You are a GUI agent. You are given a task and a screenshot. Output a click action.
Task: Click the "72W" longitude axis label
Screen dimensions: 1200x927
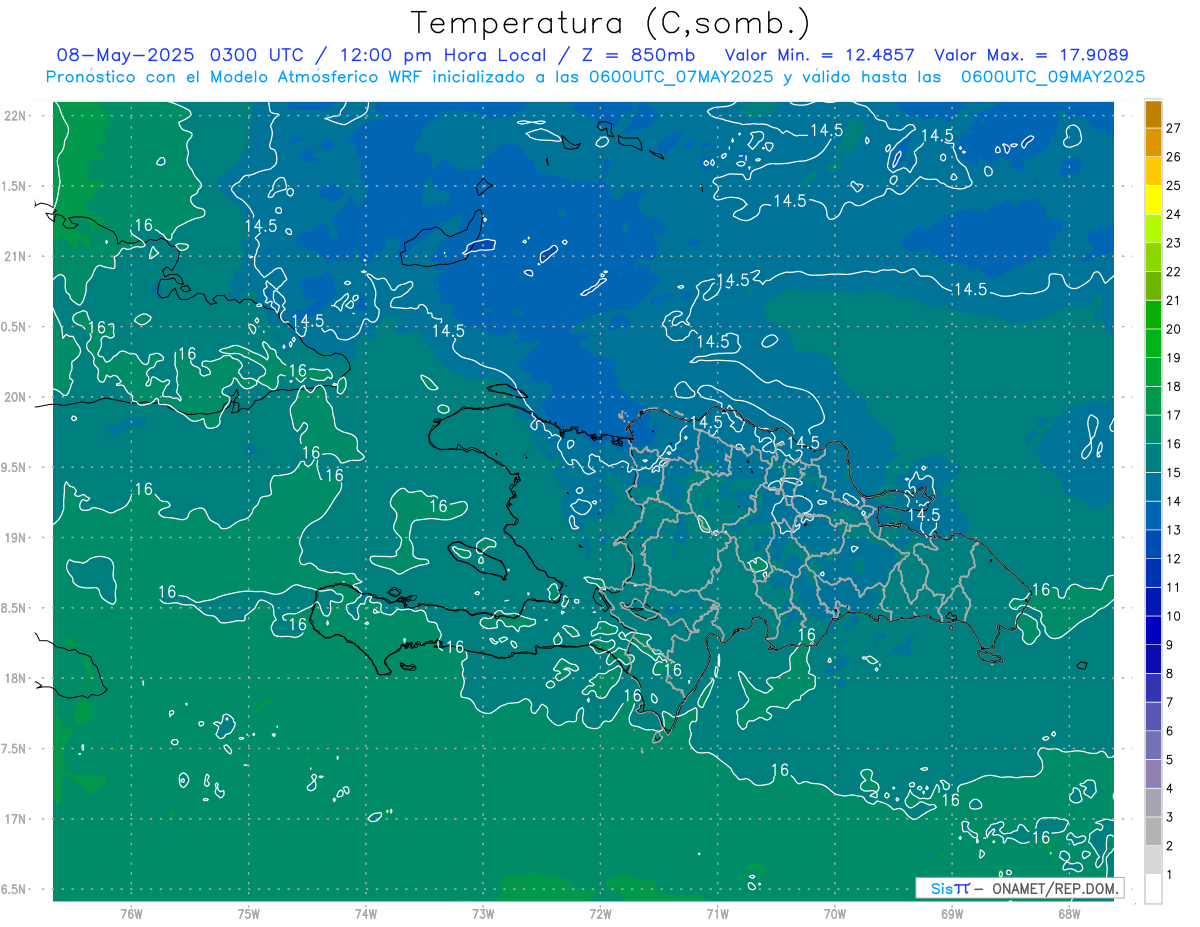[600, 913]
